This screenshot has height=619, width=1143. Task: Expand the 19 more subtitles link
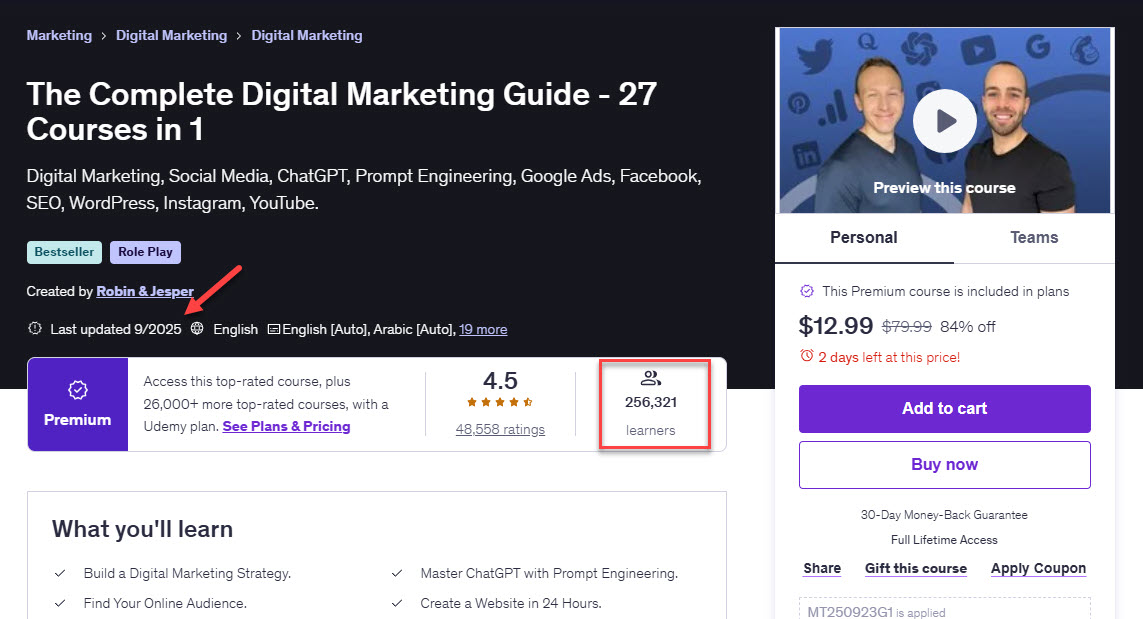click(x=483, y=329)
